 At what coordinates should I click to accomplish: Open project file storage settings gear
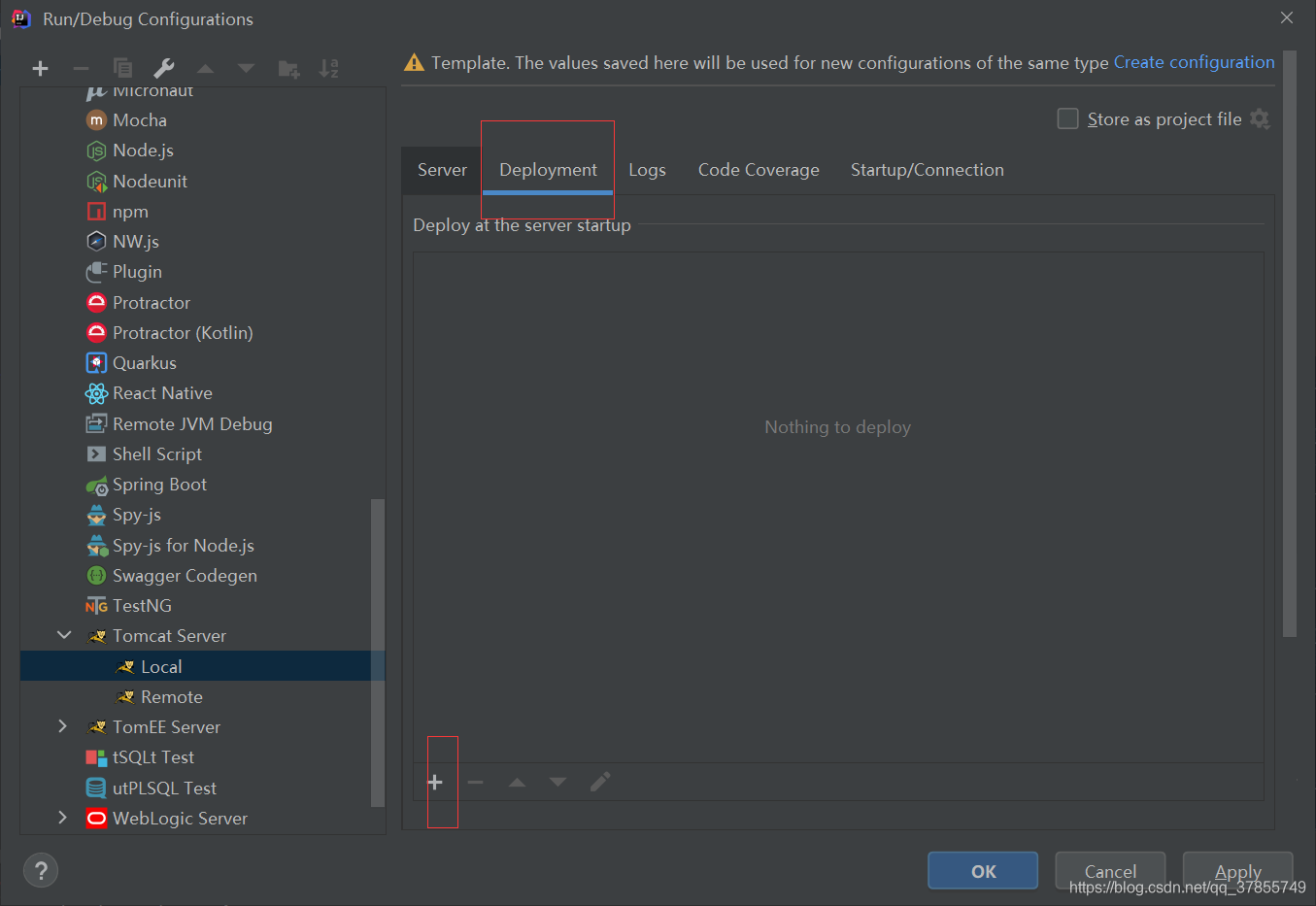point(1260,118)
